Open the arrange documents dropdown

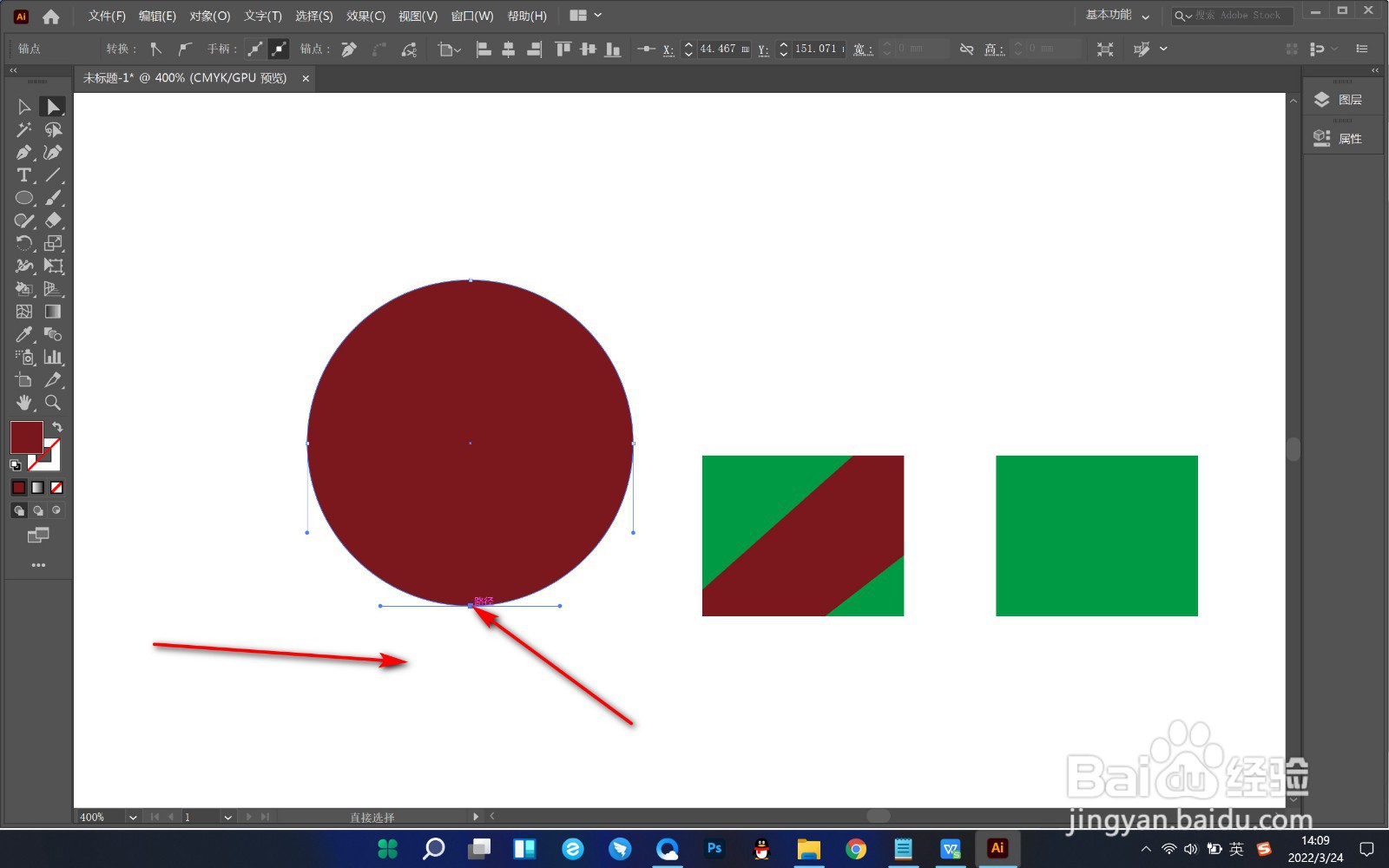coord(585,16)
